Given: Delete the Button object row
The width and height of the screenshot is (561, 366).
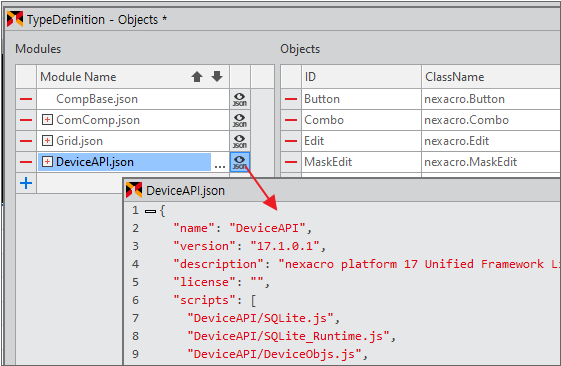Looking at the screenshot, I should point(291,99).
